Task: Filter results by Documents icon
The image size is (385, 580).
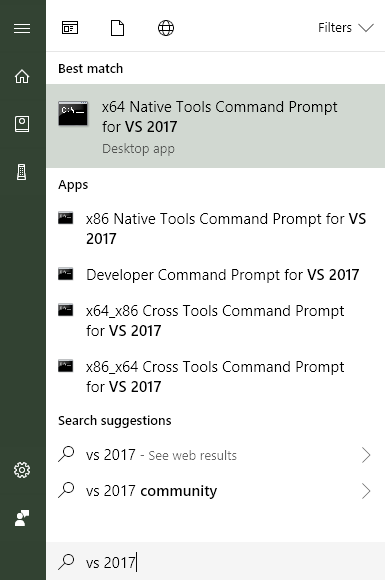Action: 118,28
